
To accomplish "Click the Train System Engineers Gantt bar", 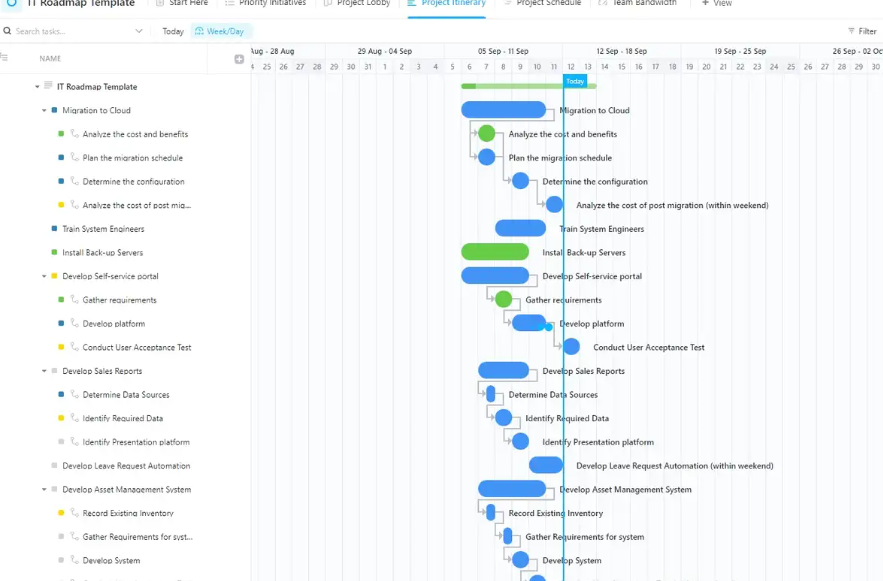I will [x=520, y=228].
